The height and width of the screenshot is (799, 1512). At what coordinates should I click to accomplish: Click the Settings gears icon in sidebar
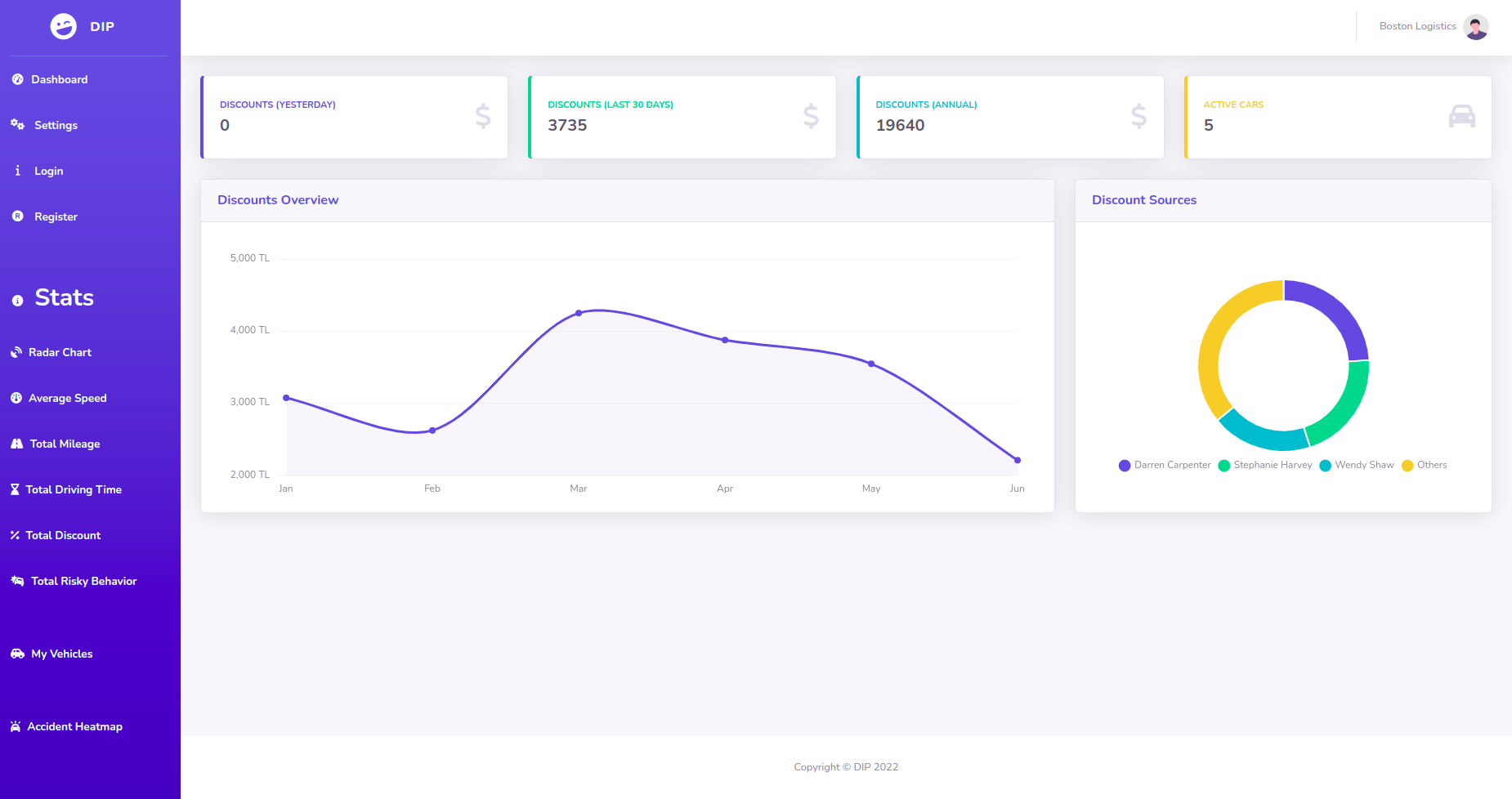point(17,125)
